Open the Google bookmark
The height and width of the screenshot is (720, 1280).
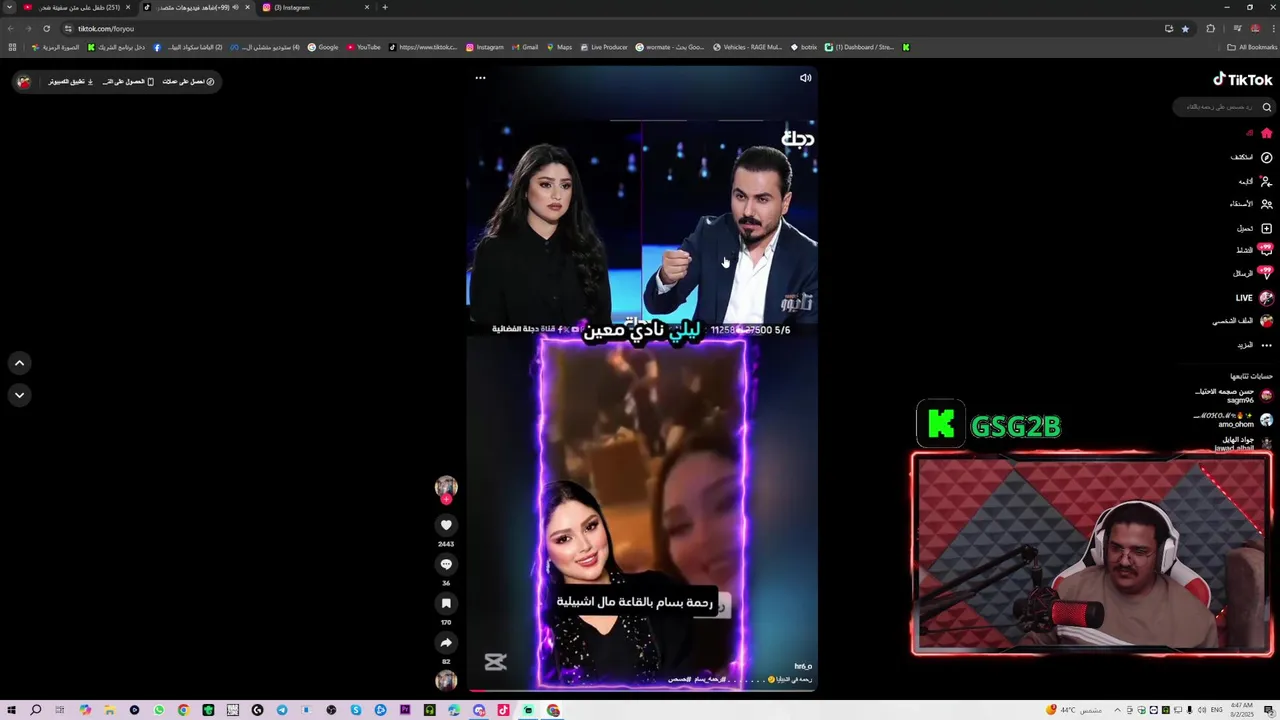tap(323, 47)
